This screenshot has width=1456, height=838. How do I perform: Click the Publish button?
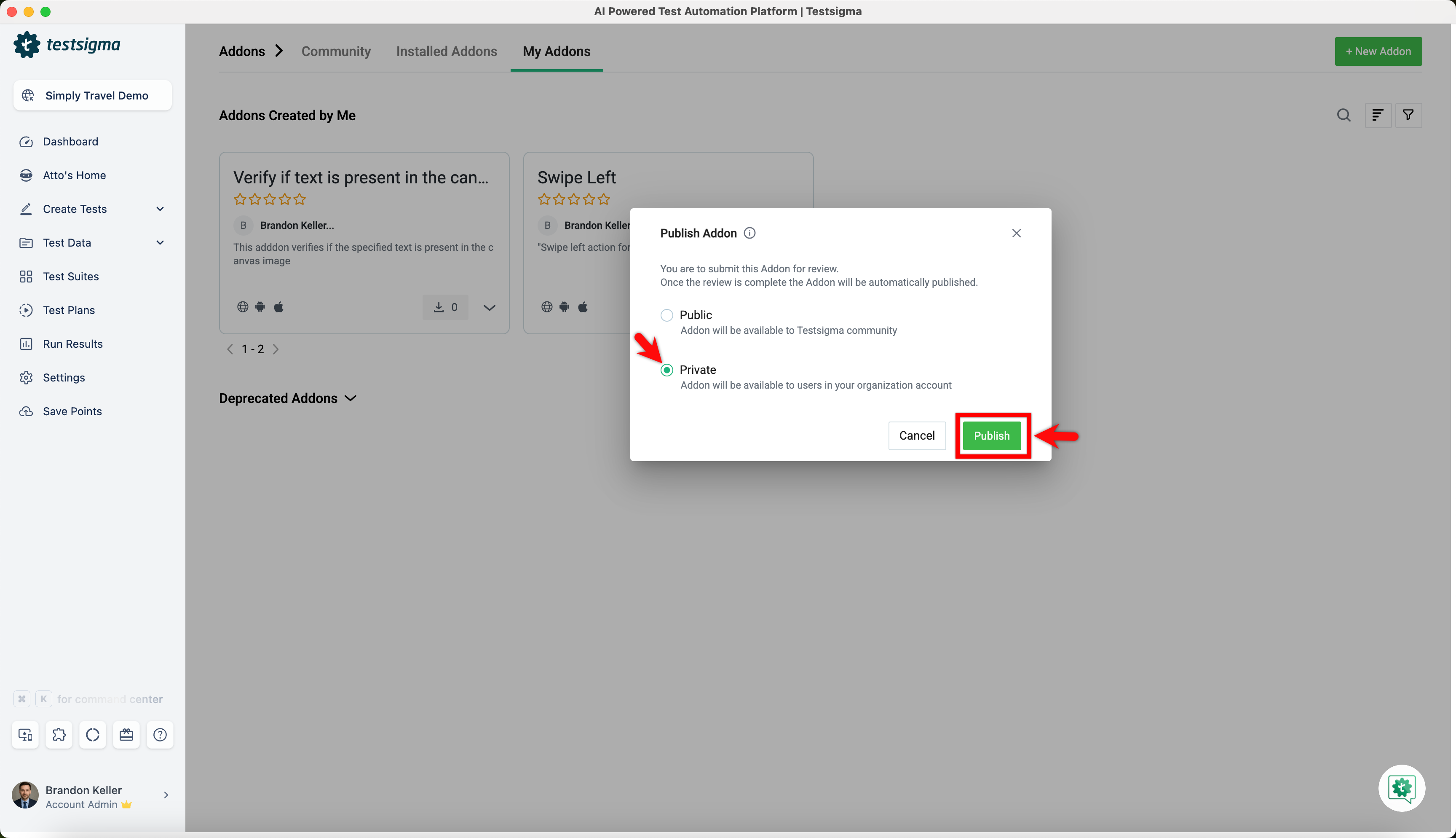[992, 436]
